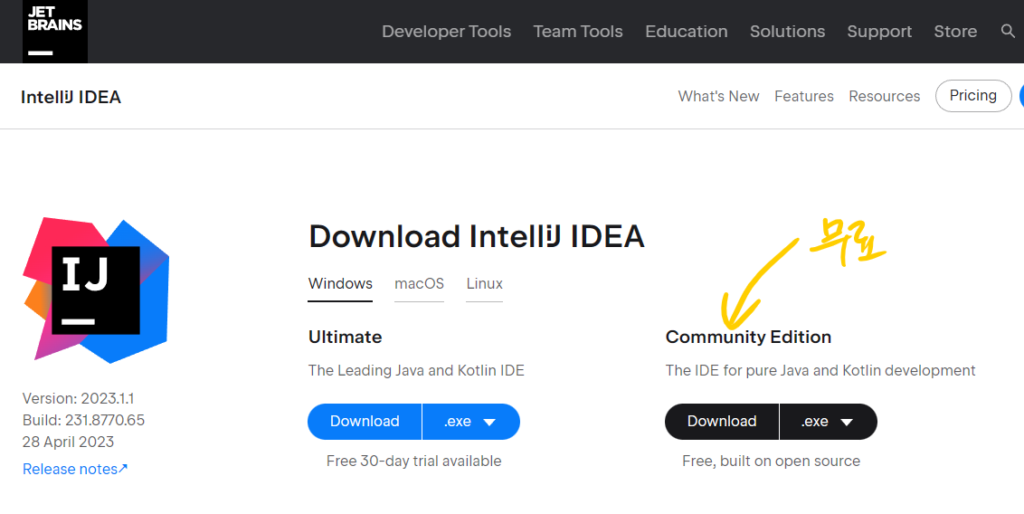Click the JetBrains logo
The height and width of the screenshot is (514, 1024).
coord(55,31)
